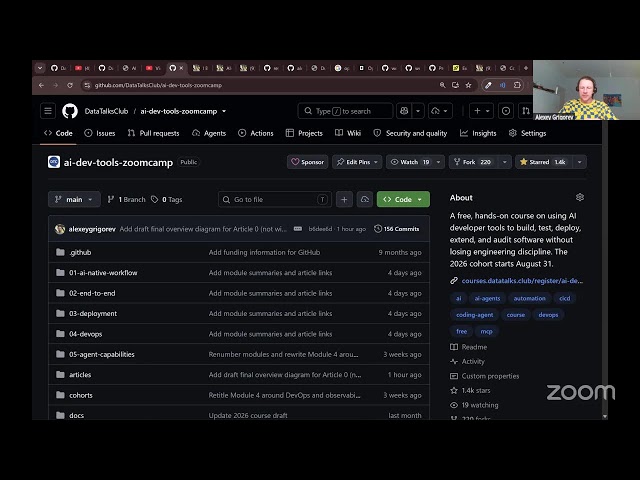Click the mcp topic tag

[486, 331]
